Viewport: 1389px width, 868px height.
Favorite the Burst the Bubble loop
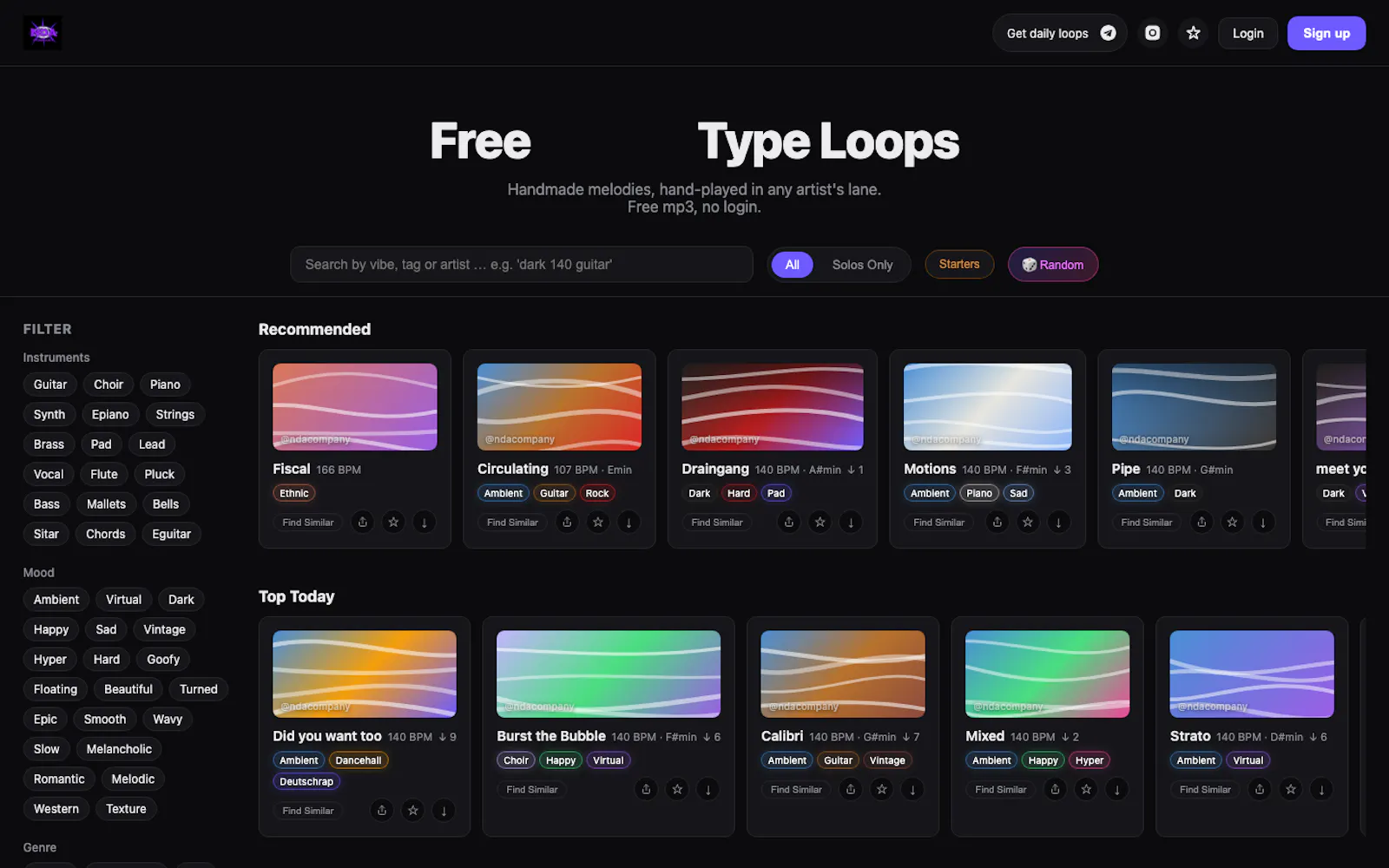(x=677, y=789)
